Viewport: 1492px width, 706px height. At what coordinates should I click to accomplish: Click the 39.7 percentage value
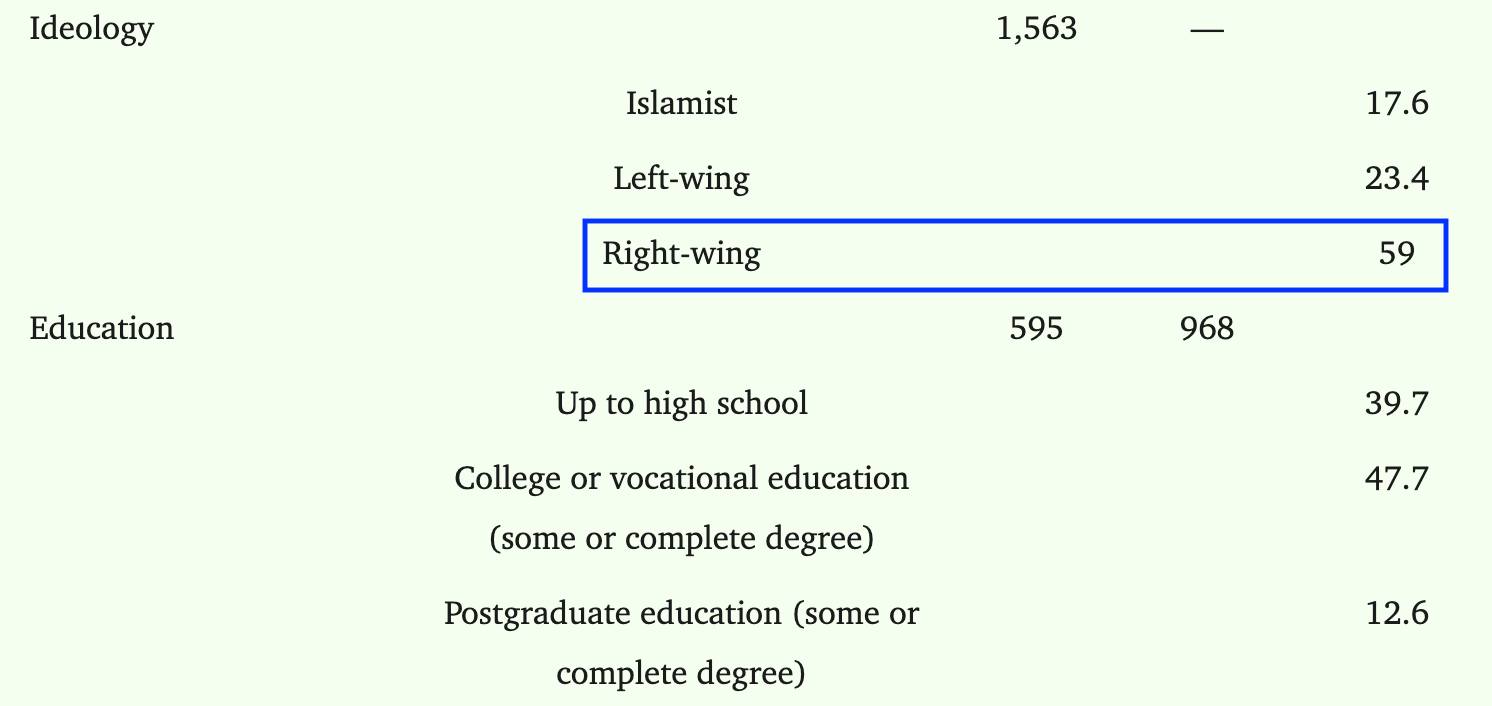pyautogui.click(x=1397, y=403)
